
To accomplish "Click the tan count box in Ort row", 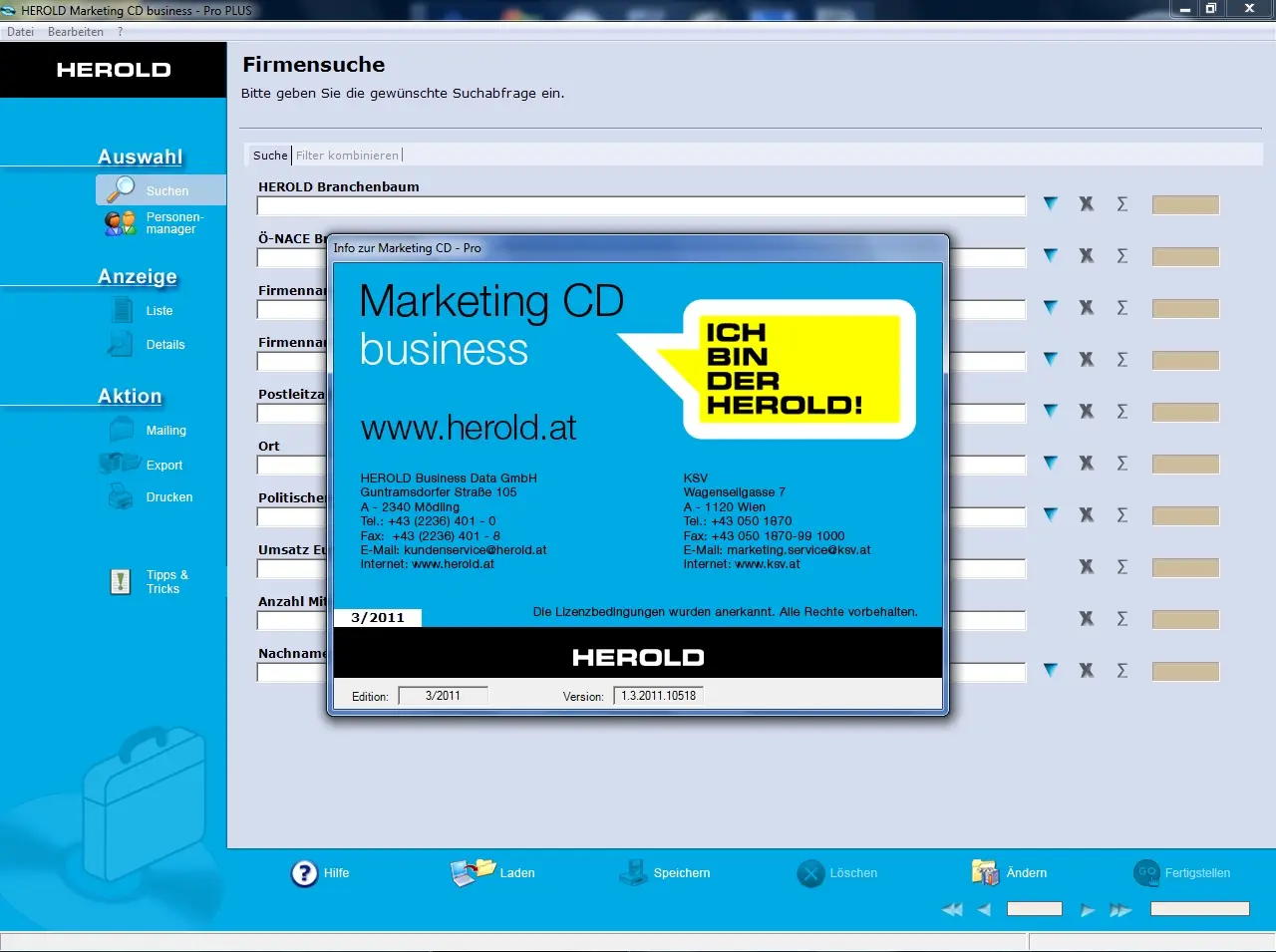I will click(1185, 464).
